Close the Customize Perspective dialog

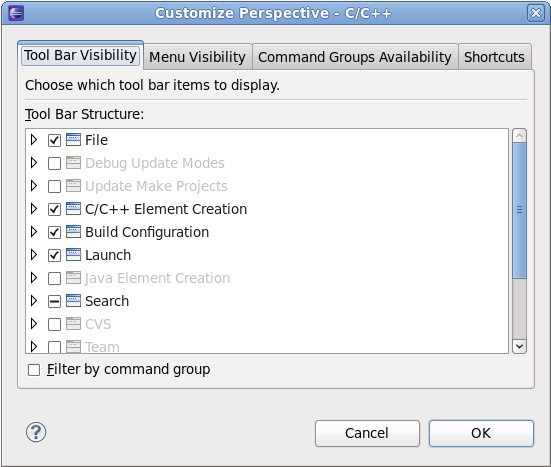tap(536, 13)
